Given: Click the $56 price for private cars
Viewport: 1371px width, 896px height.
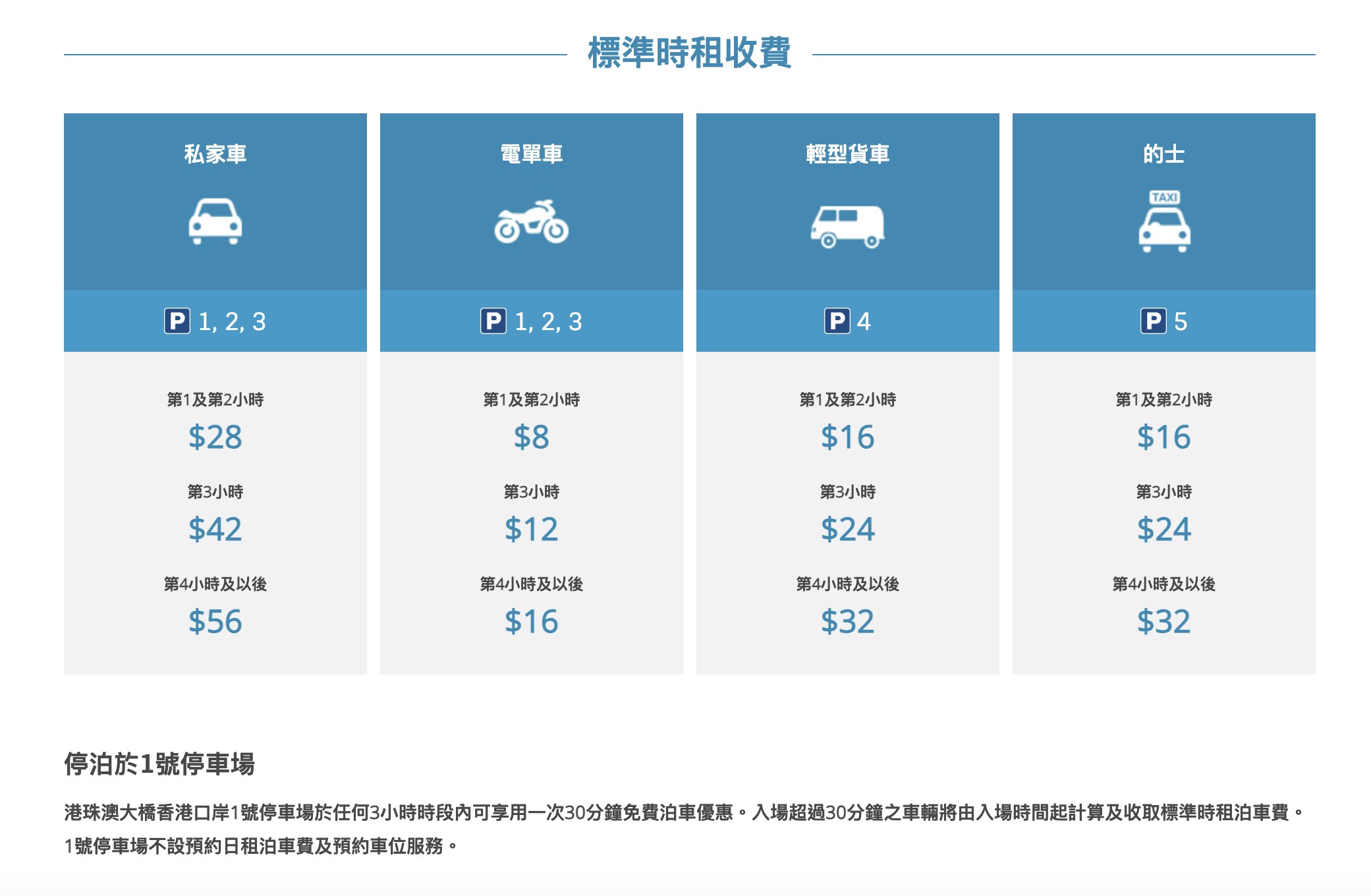Looking at the screenshot, I should 215,621.
